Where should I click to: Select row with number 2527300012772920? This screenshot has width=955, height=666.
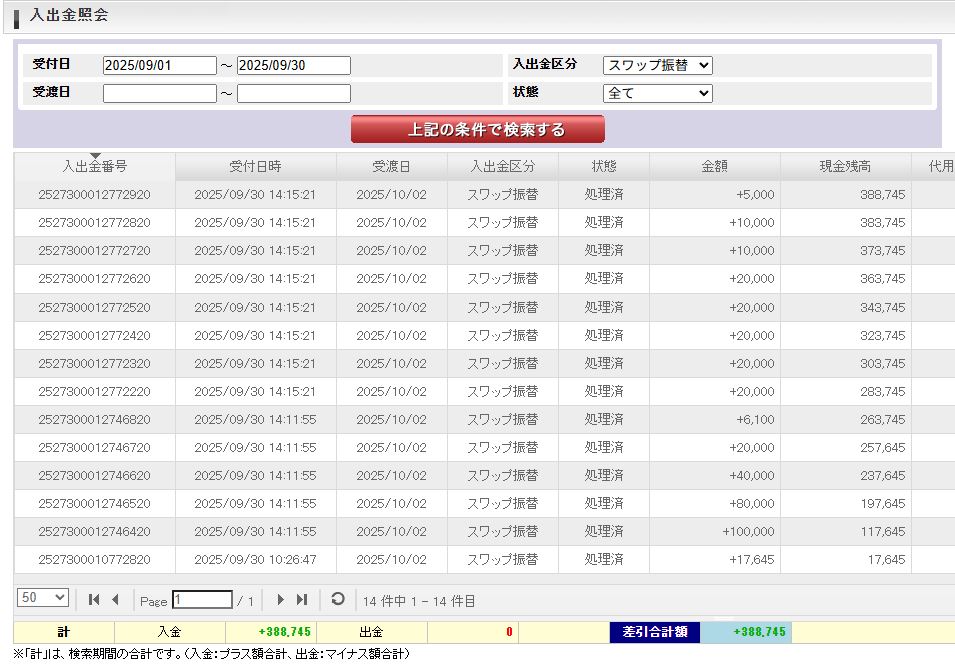tap(94, 195)
